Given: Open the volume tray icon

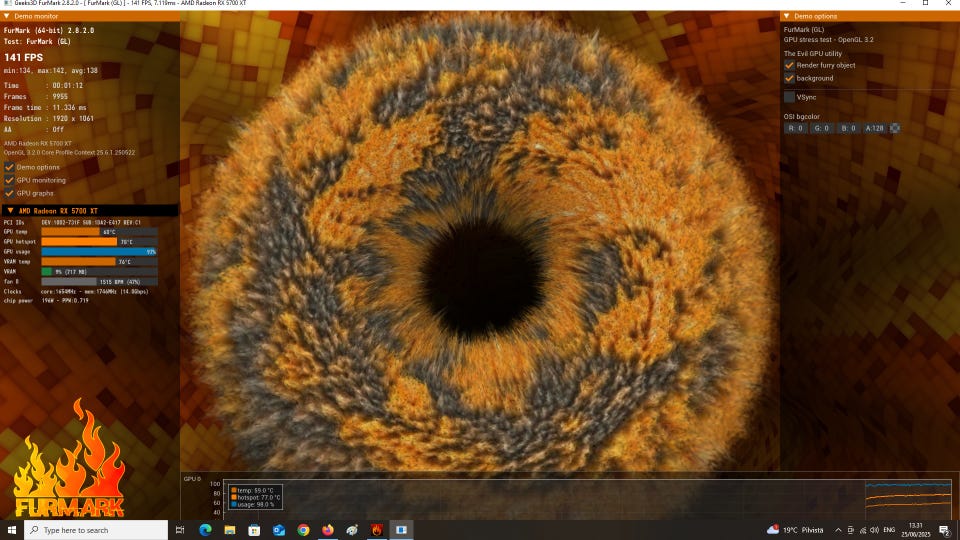Looking at the screenshot, I should 874,530.
